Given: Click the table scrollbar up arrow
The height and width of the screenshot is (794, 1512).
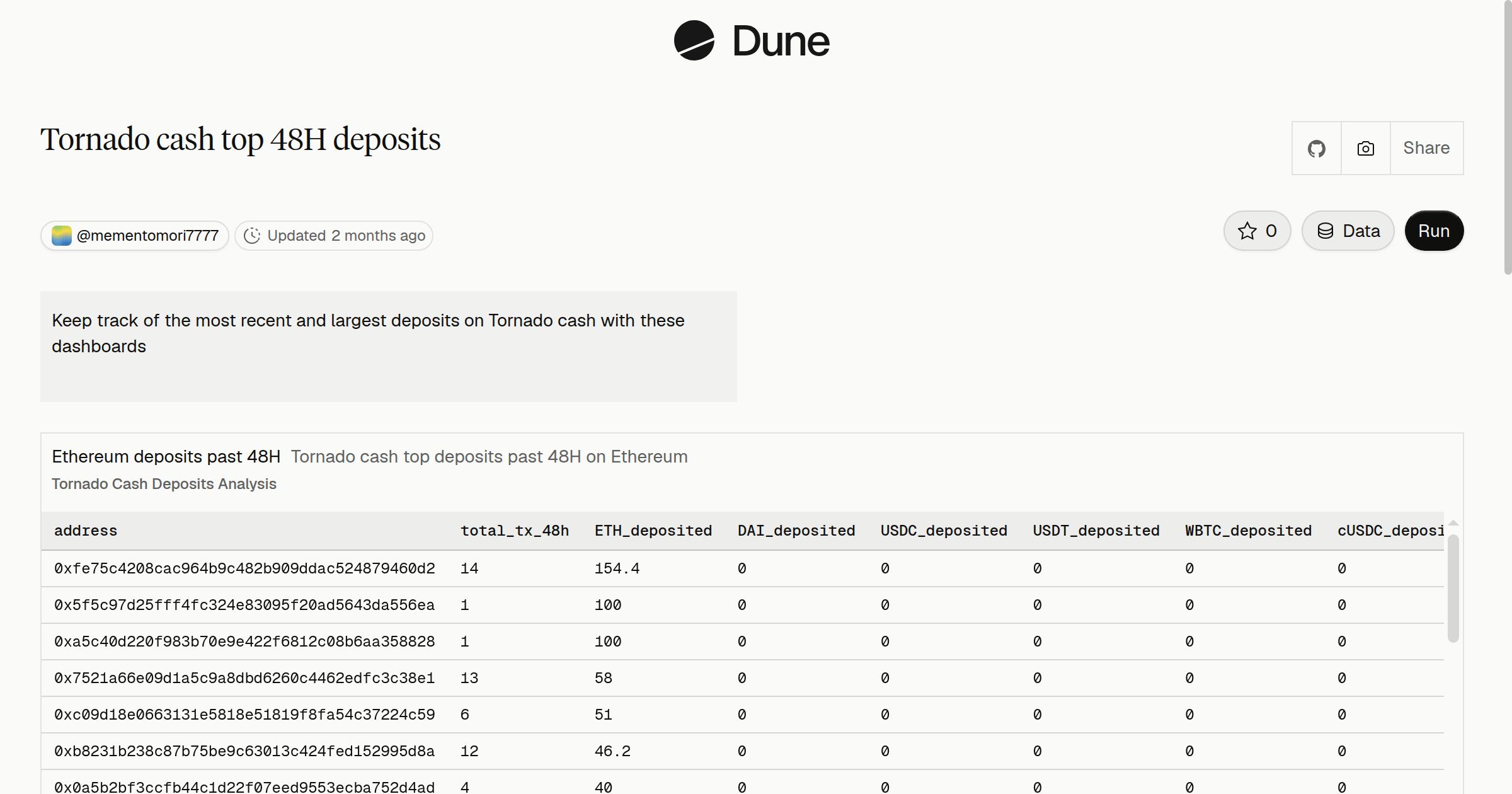Looking at the screenshot, I should [x=1453, y=523].
